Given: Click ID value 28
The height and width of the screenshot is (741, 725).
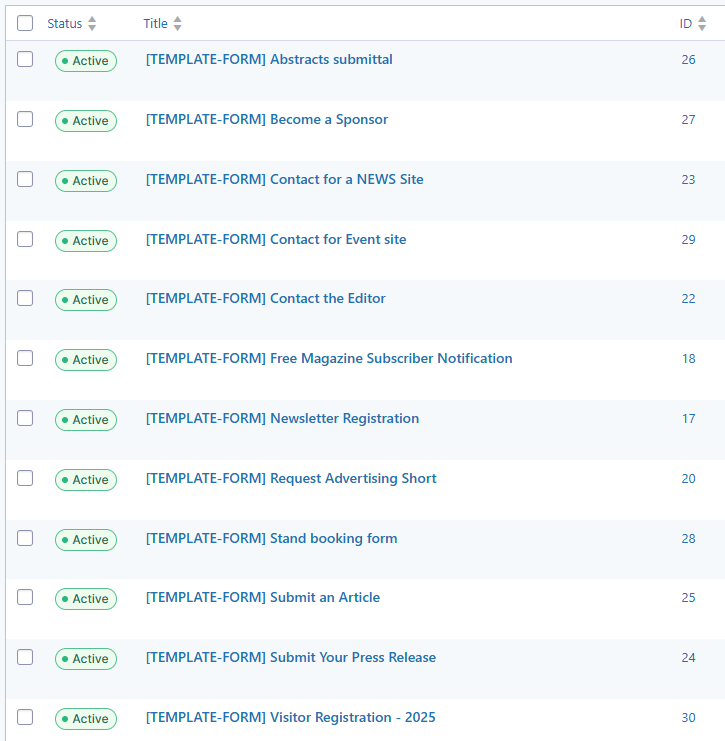Looking at the screenshot, I should pyautogui.click(x=689, y=539).
